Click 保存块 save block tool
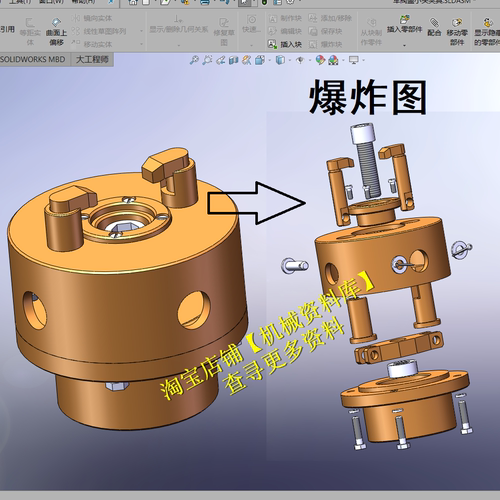The image size is (500, 500). click(x=325, y=31)
